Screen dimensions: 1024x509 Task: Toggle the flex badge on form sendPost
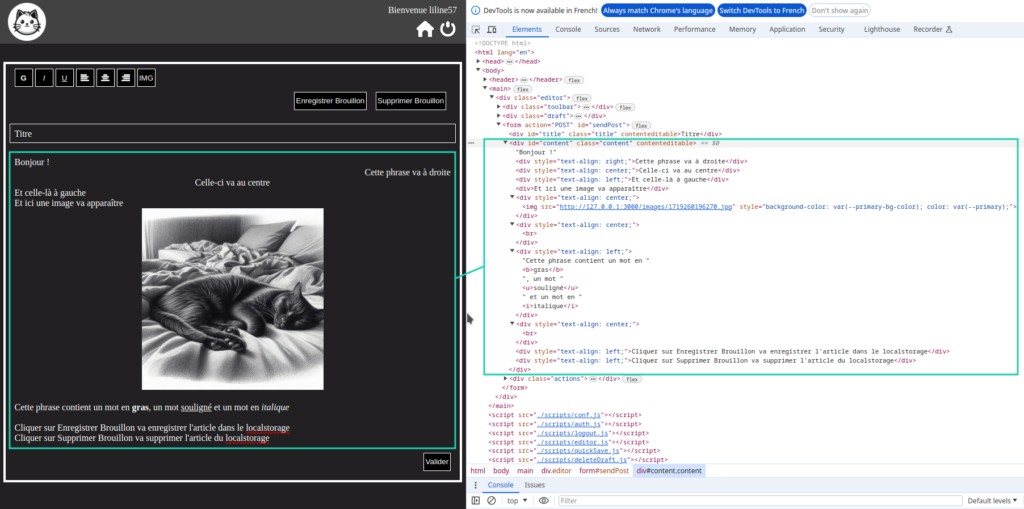[642, 125]
